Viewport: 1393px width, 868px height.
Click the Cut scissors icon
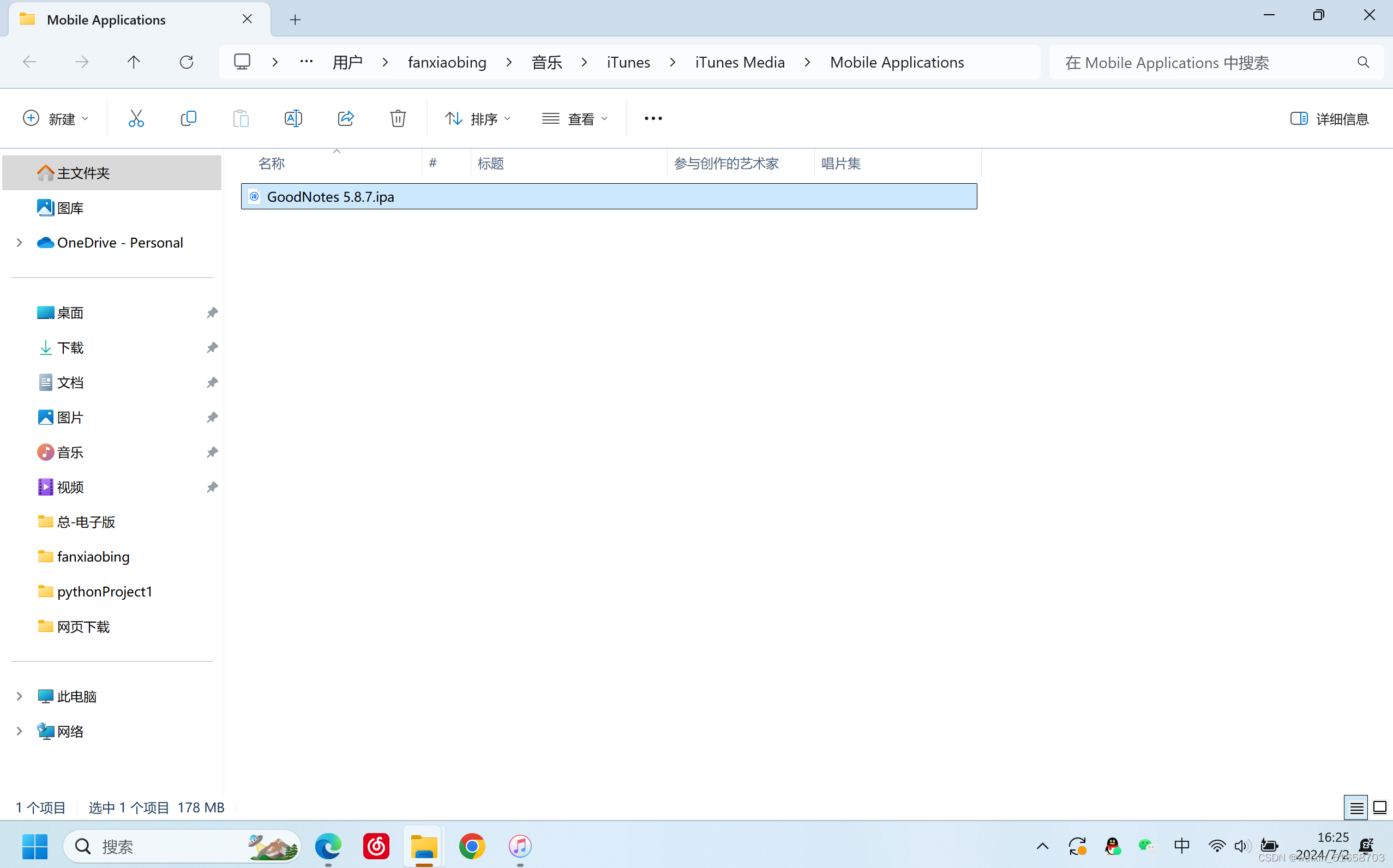point(136,118)
